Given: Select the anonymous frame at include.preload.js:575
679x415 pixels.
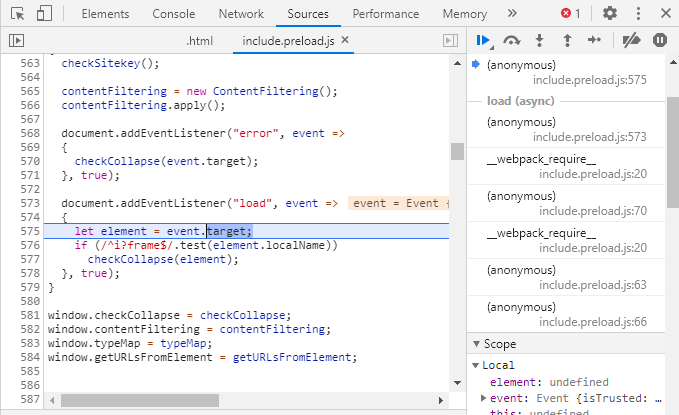Looking at the screenshot, I should click(566, 72).
